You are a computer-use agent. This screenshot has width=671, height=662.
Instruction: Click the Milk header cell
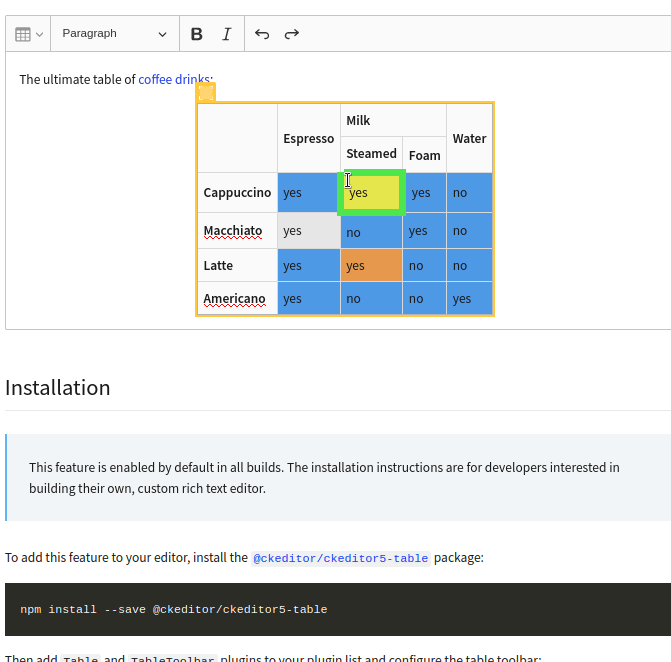click(x=393, y=120)
